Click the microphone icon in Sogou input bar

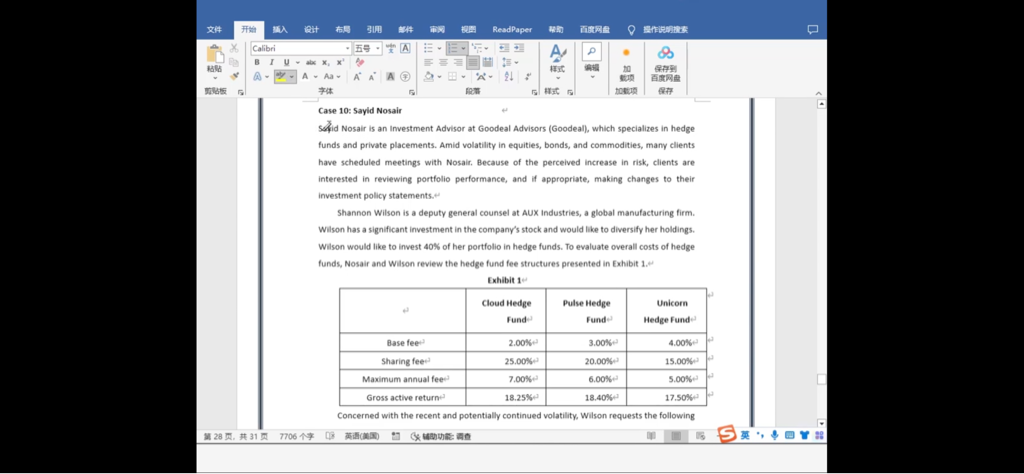[774, 435]
